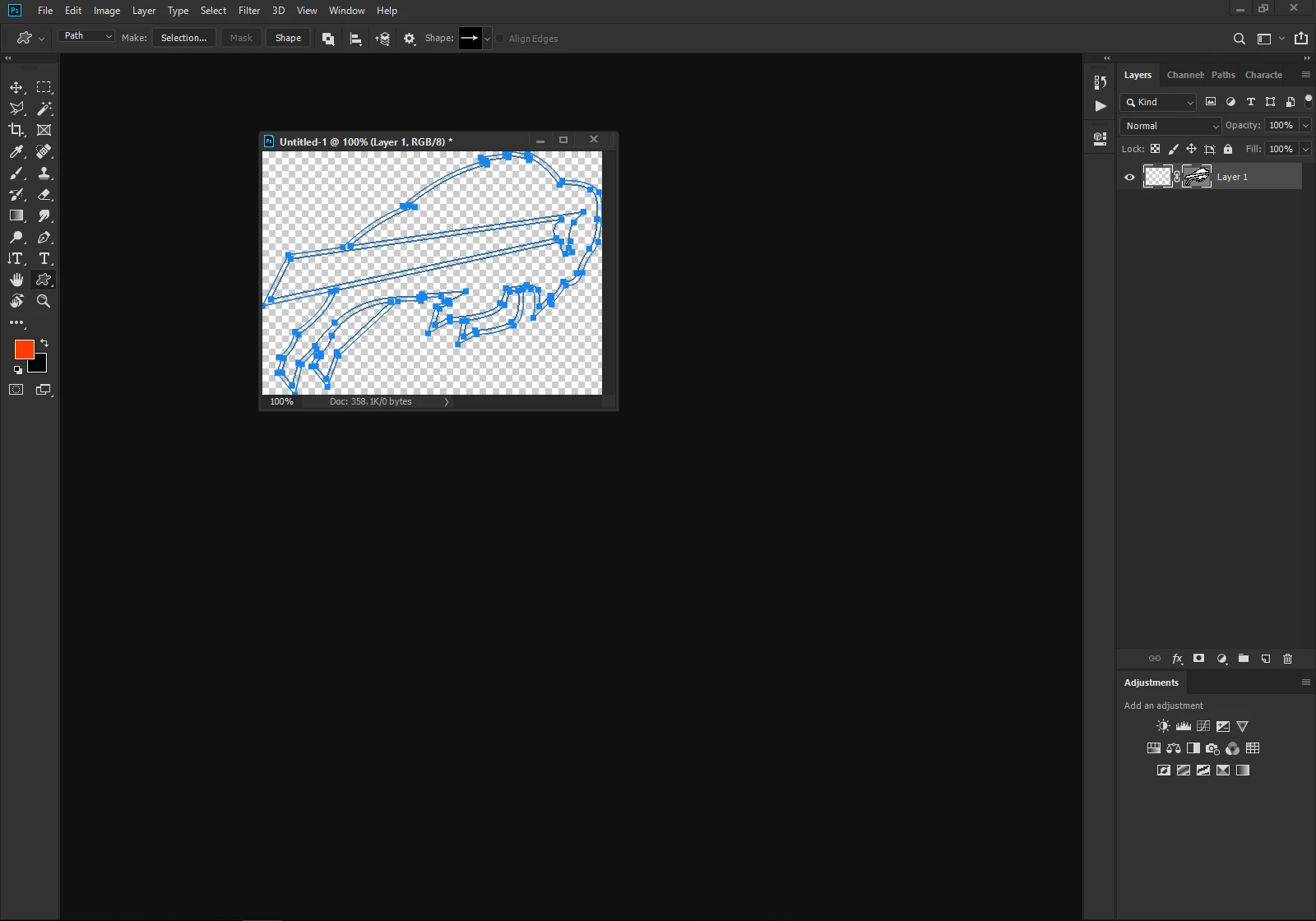The height and width of the screenshot is (921, 1316).
Task: Open the Filter menu
Action: point(249,11)
